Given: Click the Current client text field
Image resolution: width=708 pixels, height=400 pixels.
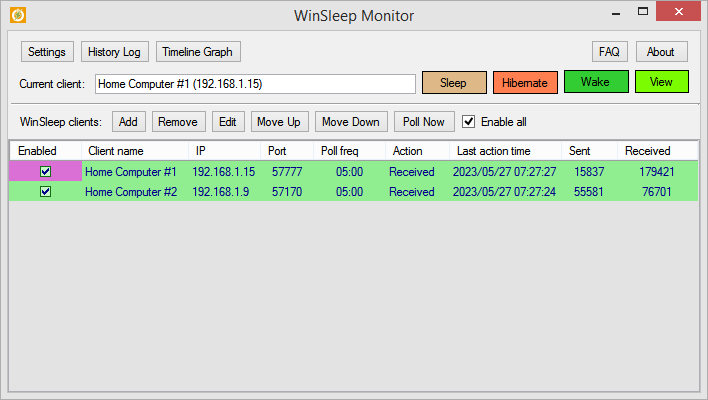Looking at the screenshot, I should point(255,84).
